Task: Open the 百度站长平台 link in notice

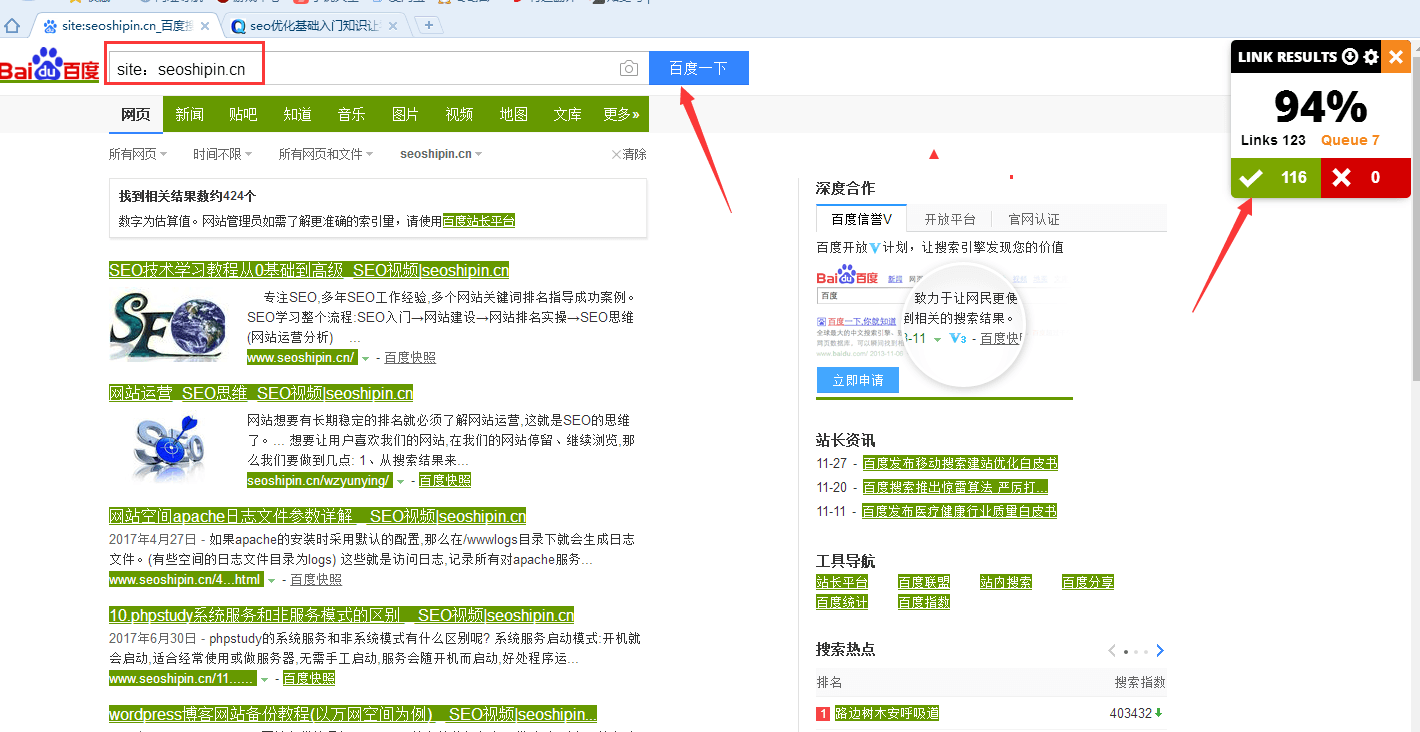Action: [479, 221]
